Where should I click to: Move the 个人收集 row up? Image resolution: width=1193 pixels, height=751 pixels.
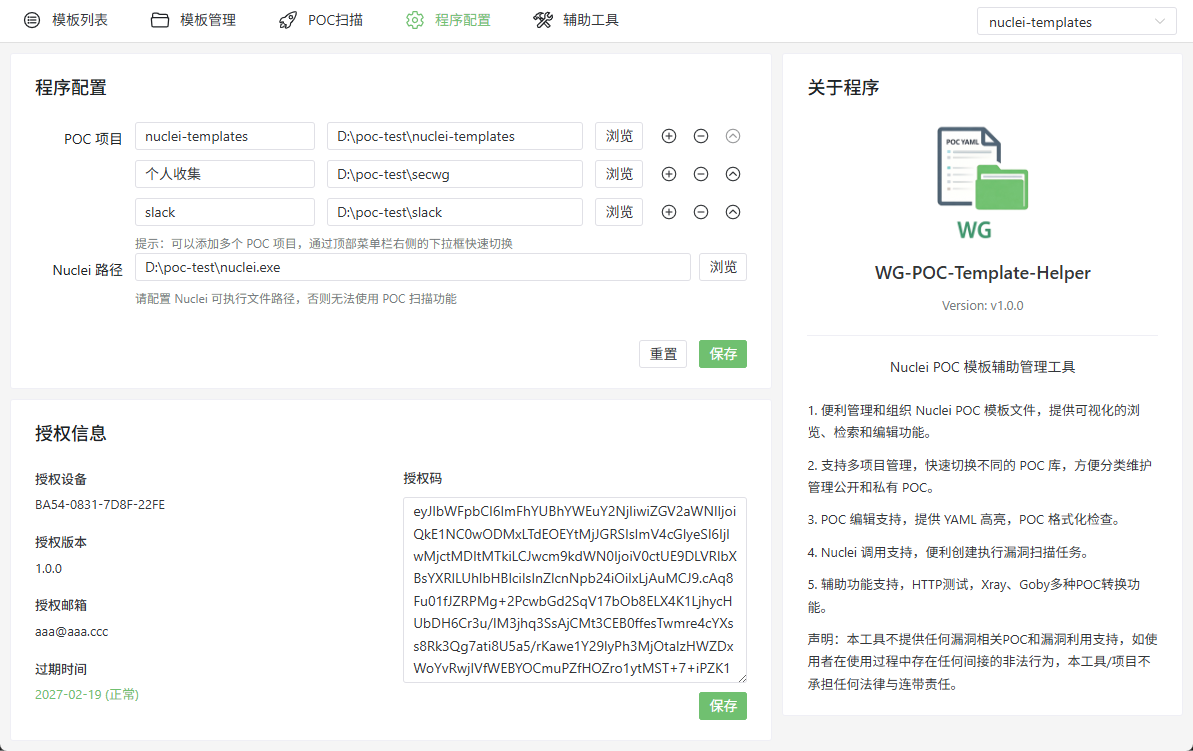[x=733, y=174]
